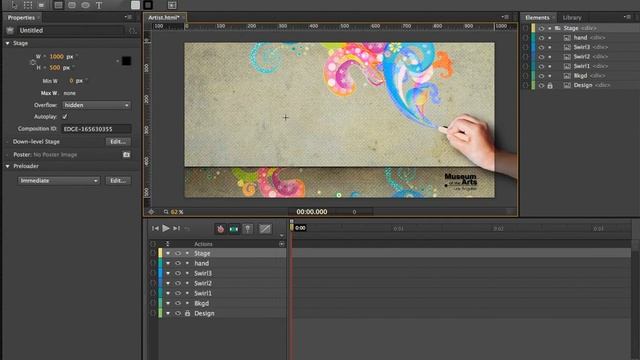The height and width of the screenshot is (360, 640).
Task: Click the zoom magnifier icon below stage
Action: (166, 212)
